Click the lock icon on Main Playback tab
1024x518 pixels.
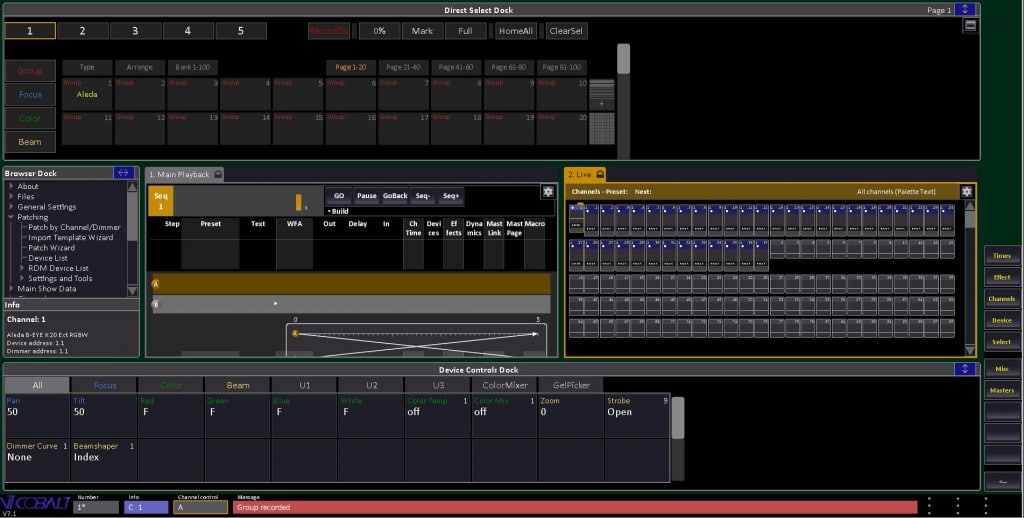(218, 174)
